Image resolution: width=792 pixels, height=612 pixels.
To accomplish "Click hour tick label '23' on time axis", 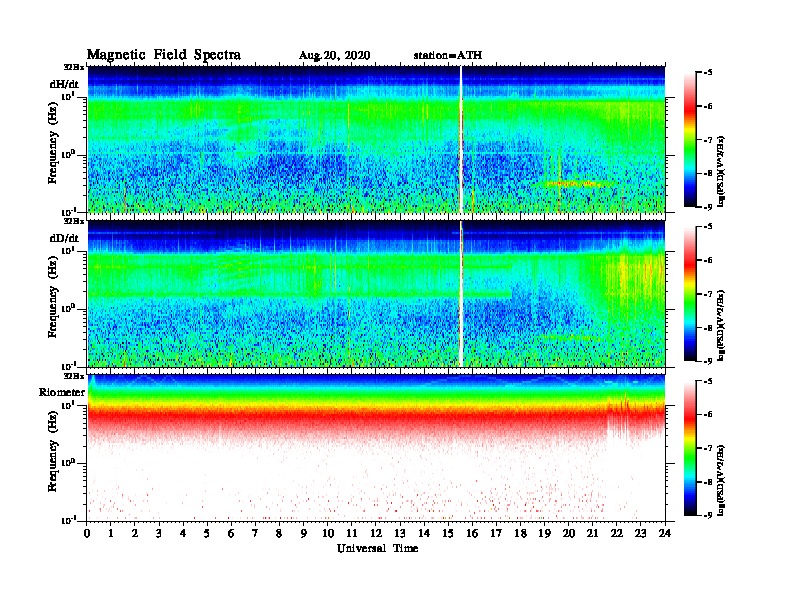I will click(640, 533).
